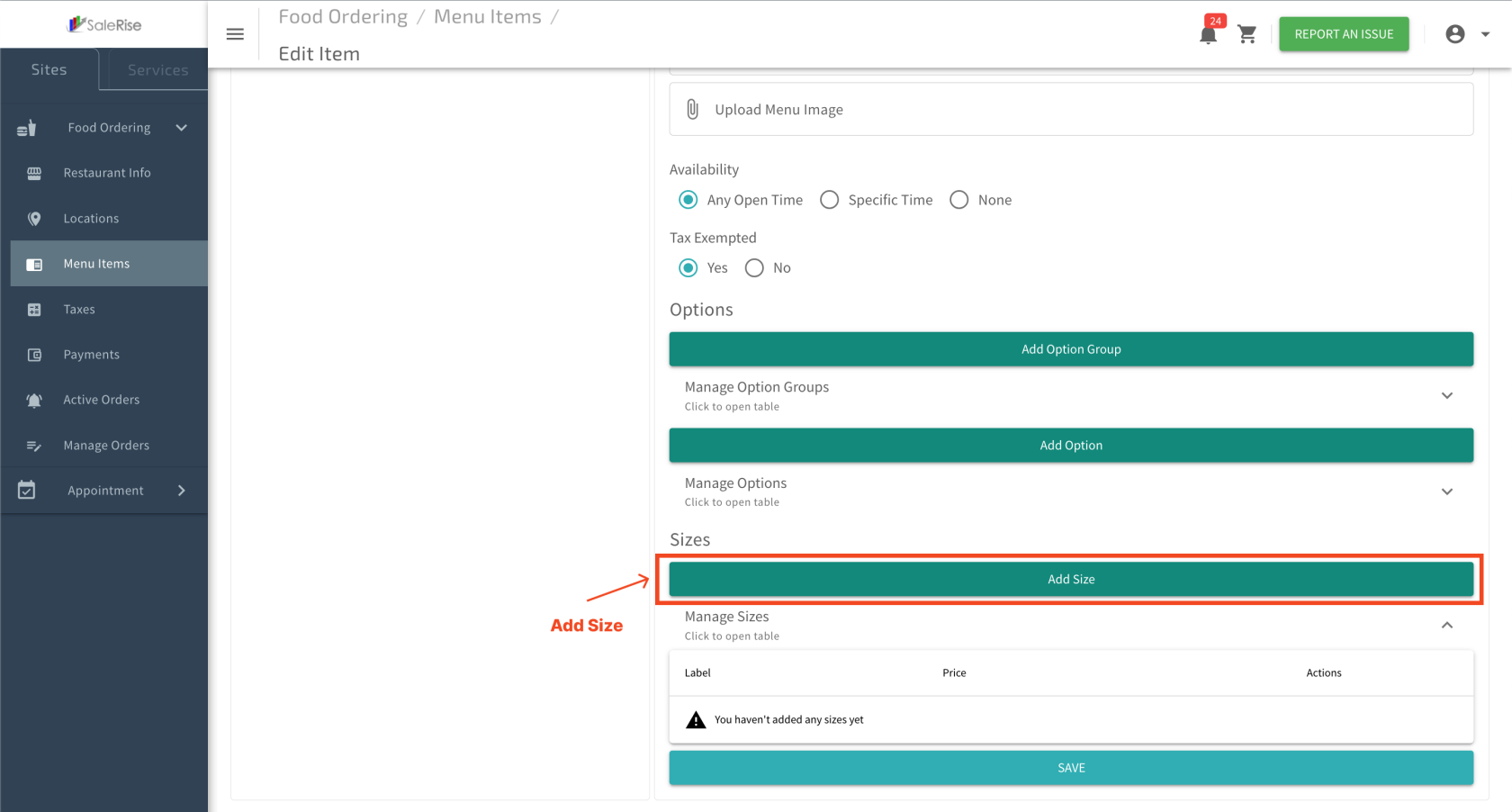Click the Locations pin icon
The height and width of the screenshot is (812, 1512).
[x=34, y=219]
